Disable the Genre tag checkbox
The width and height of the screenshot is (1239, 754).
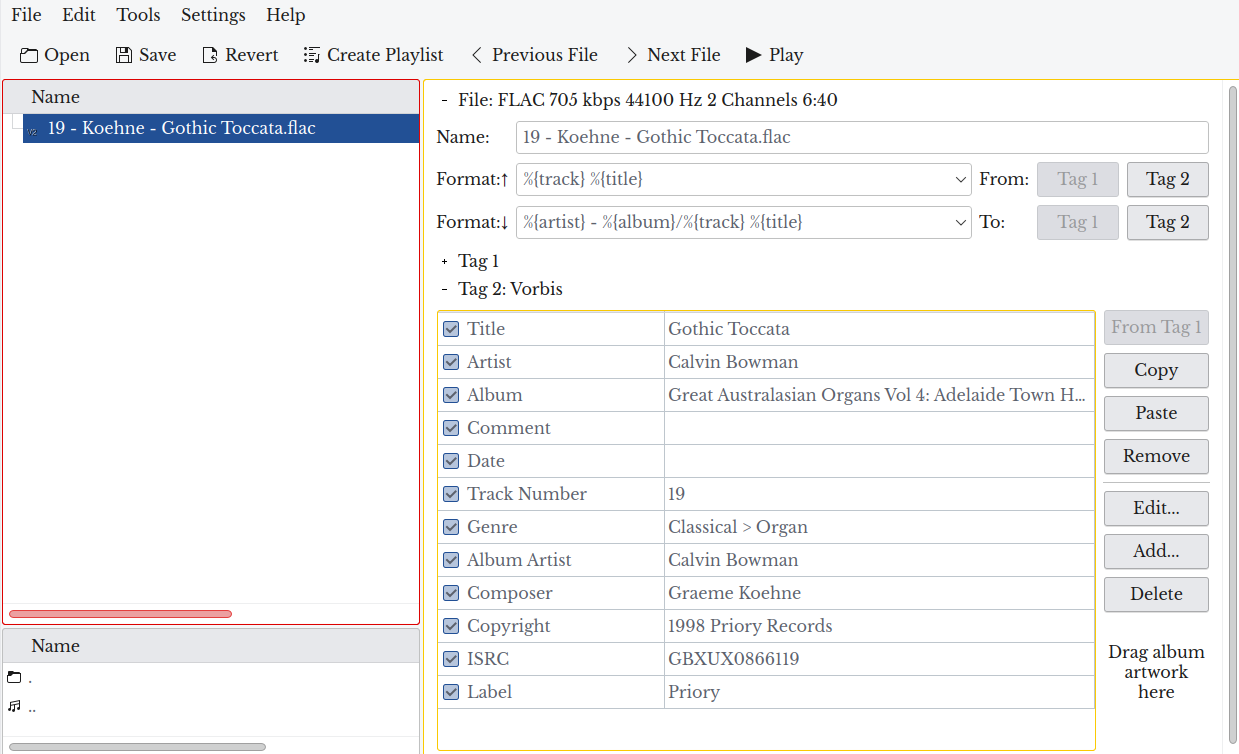450,527
